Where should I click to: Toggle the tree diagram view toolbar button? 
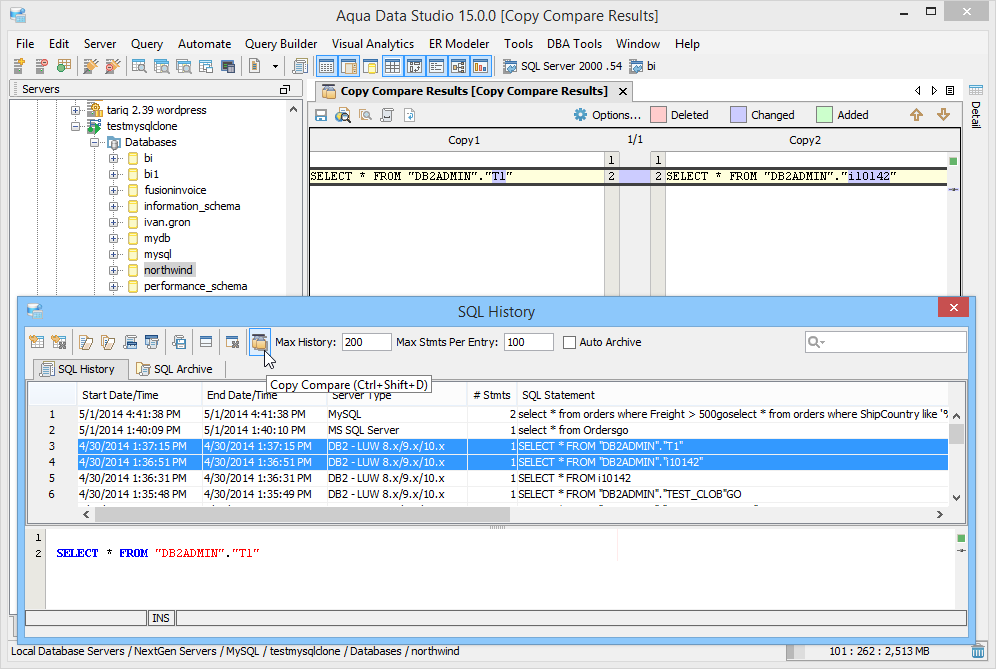pyautogui.click(x=459, y=66)
